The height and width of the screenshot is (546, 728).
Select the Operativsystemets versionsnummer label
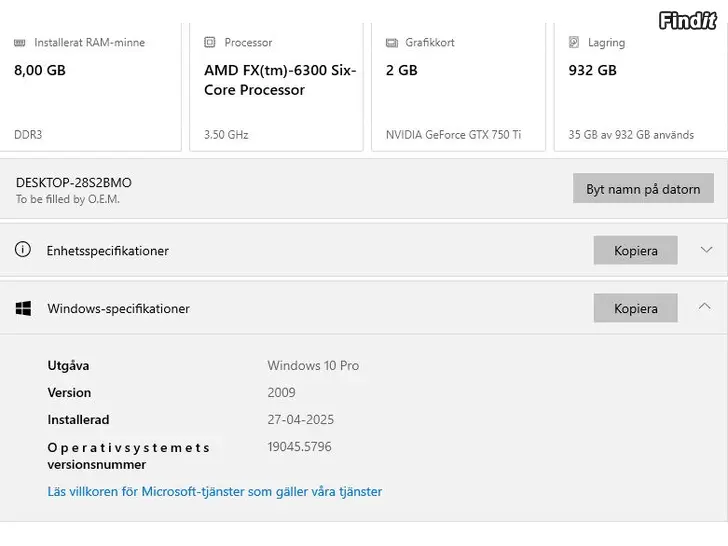point(129,456)
